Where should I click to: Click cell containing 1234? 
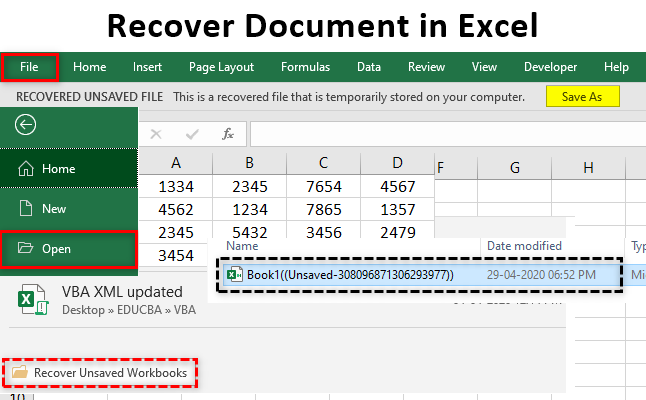pos(250,210)
